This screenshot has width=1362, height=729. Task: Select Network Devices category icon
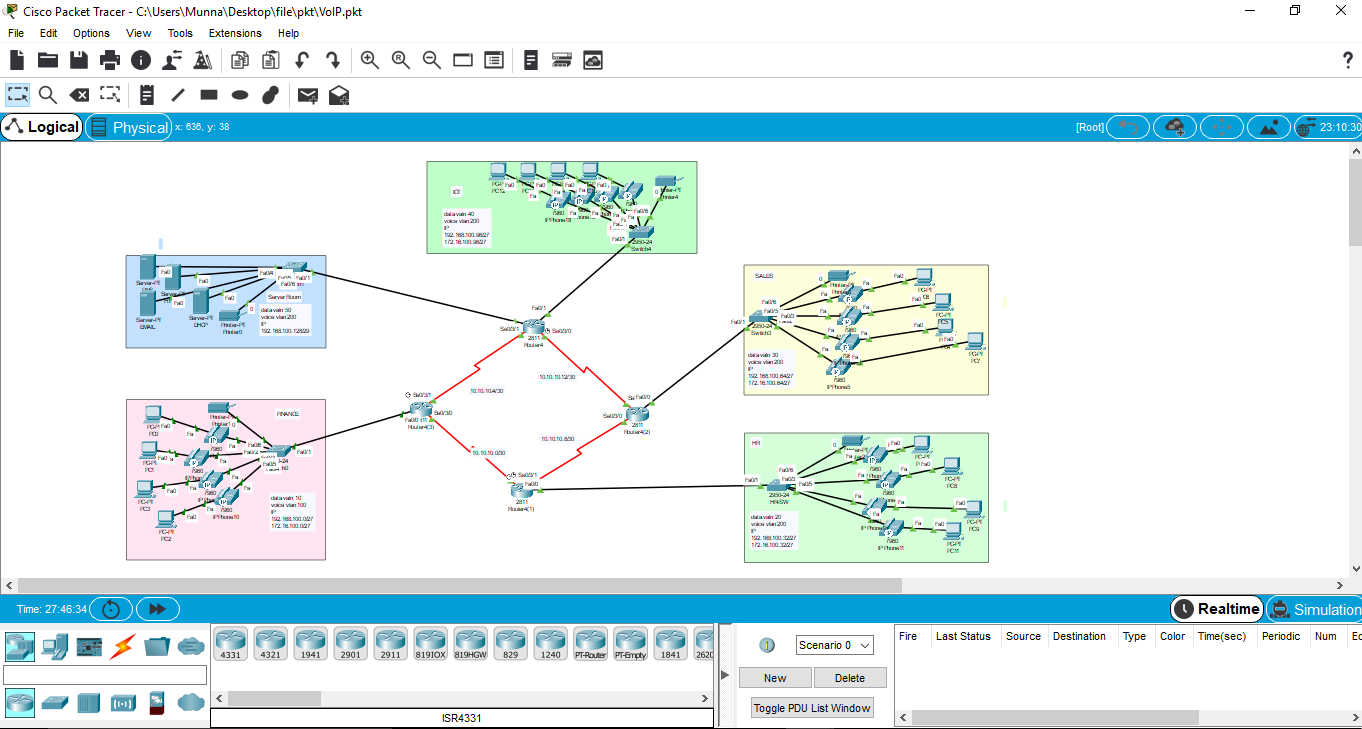(x=19, y=646)
